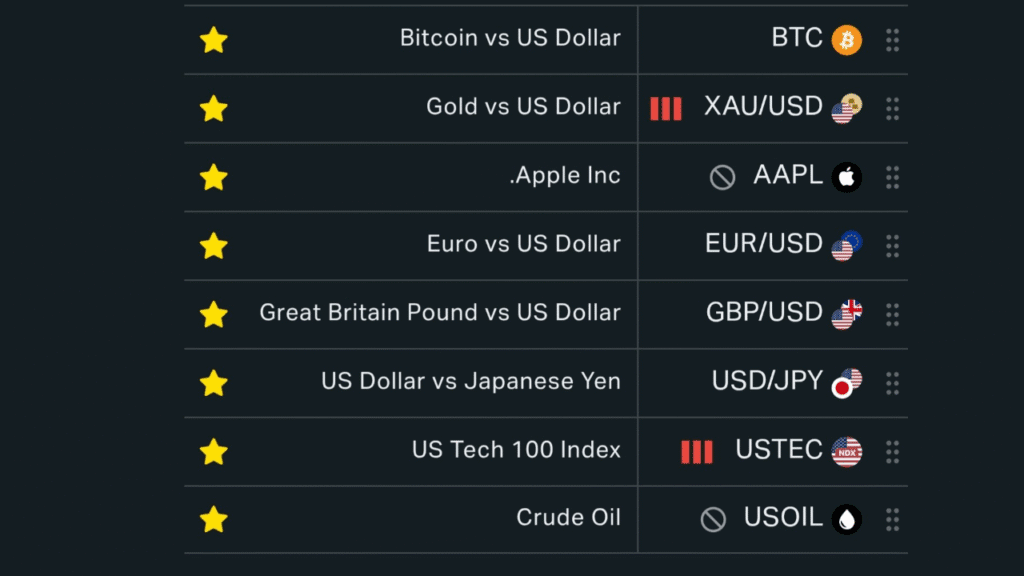Image resolution: width=1024 pixels, height=576 pixels.
Task: Open US Dollar vs Japanese Yen
Action: tap(470, 381)
